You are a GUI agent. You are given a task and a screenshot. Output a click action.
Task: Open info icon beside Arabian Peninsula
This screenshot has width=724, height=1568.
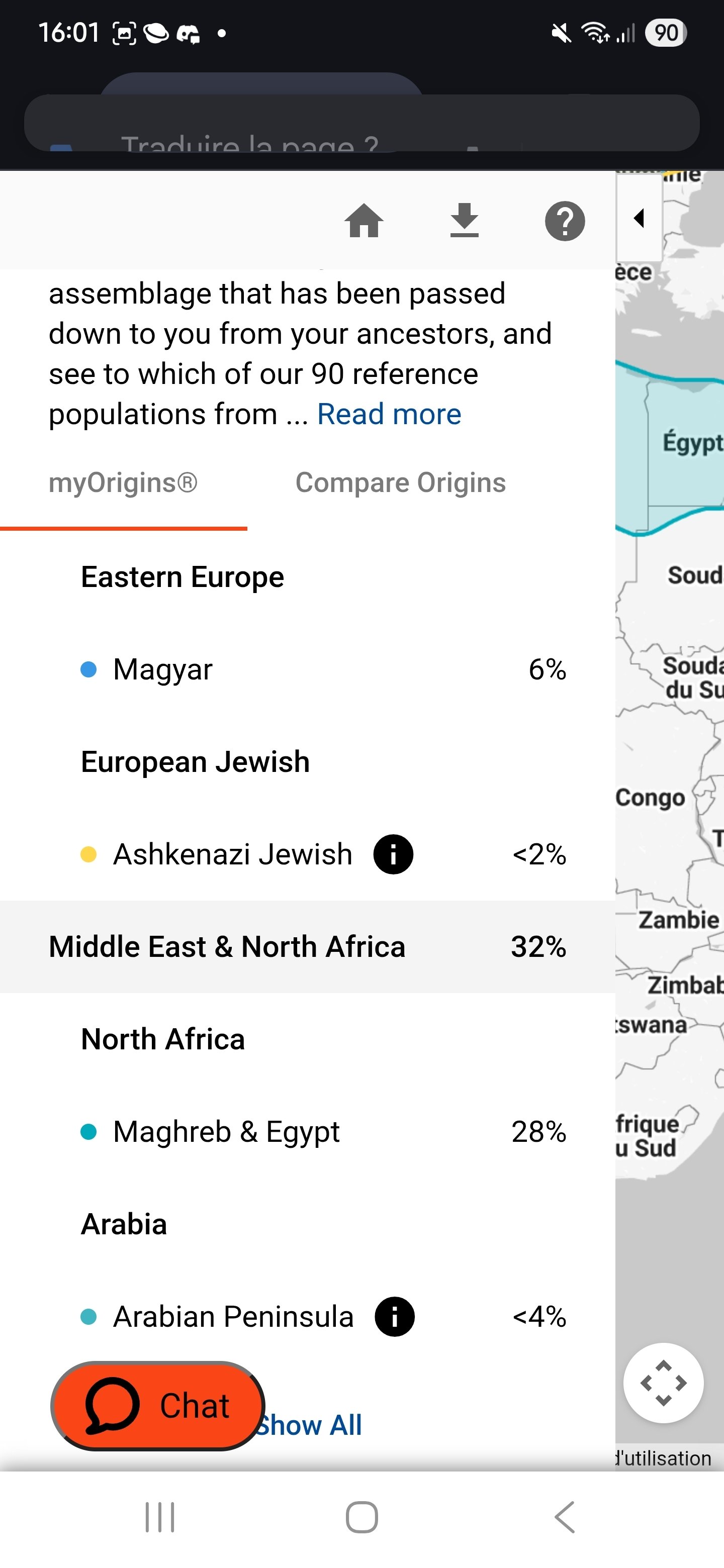395,1317
